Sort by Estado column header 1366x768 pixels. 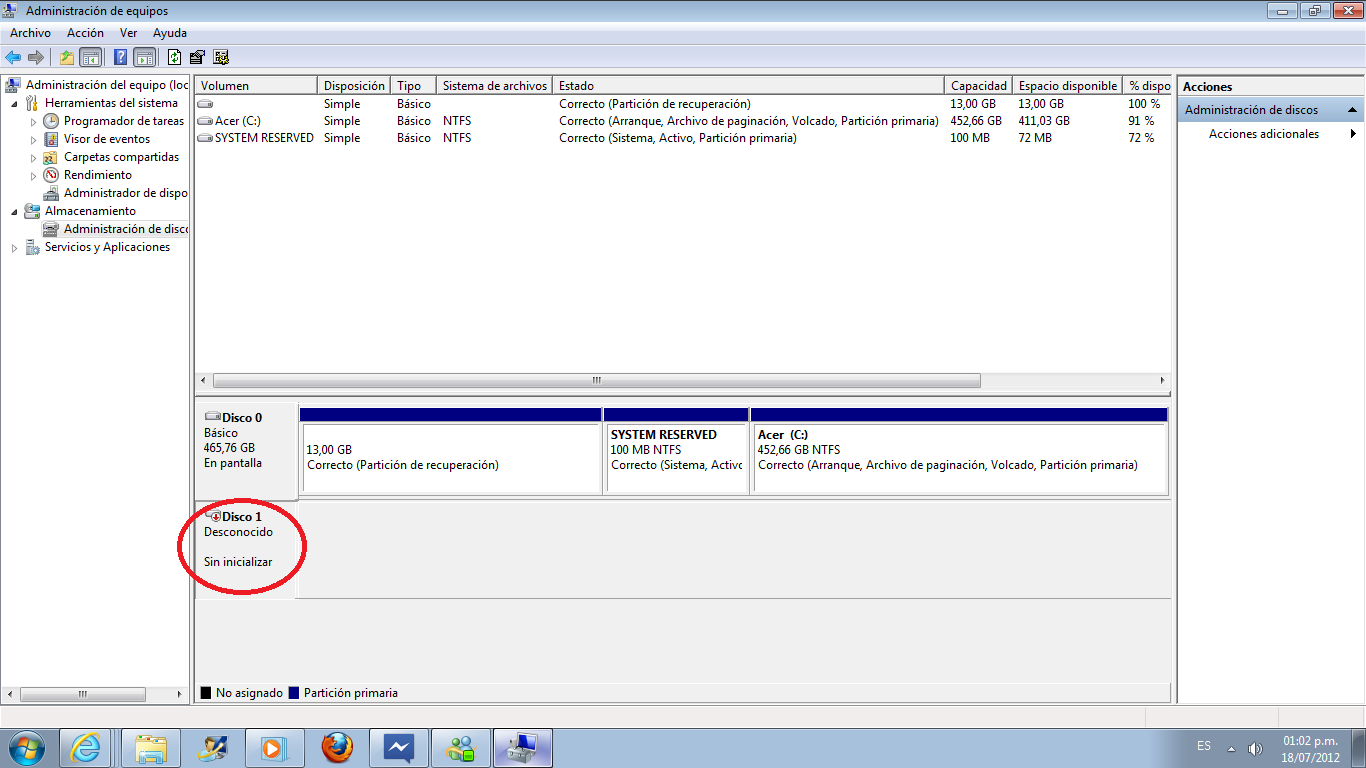pos(749,86)
